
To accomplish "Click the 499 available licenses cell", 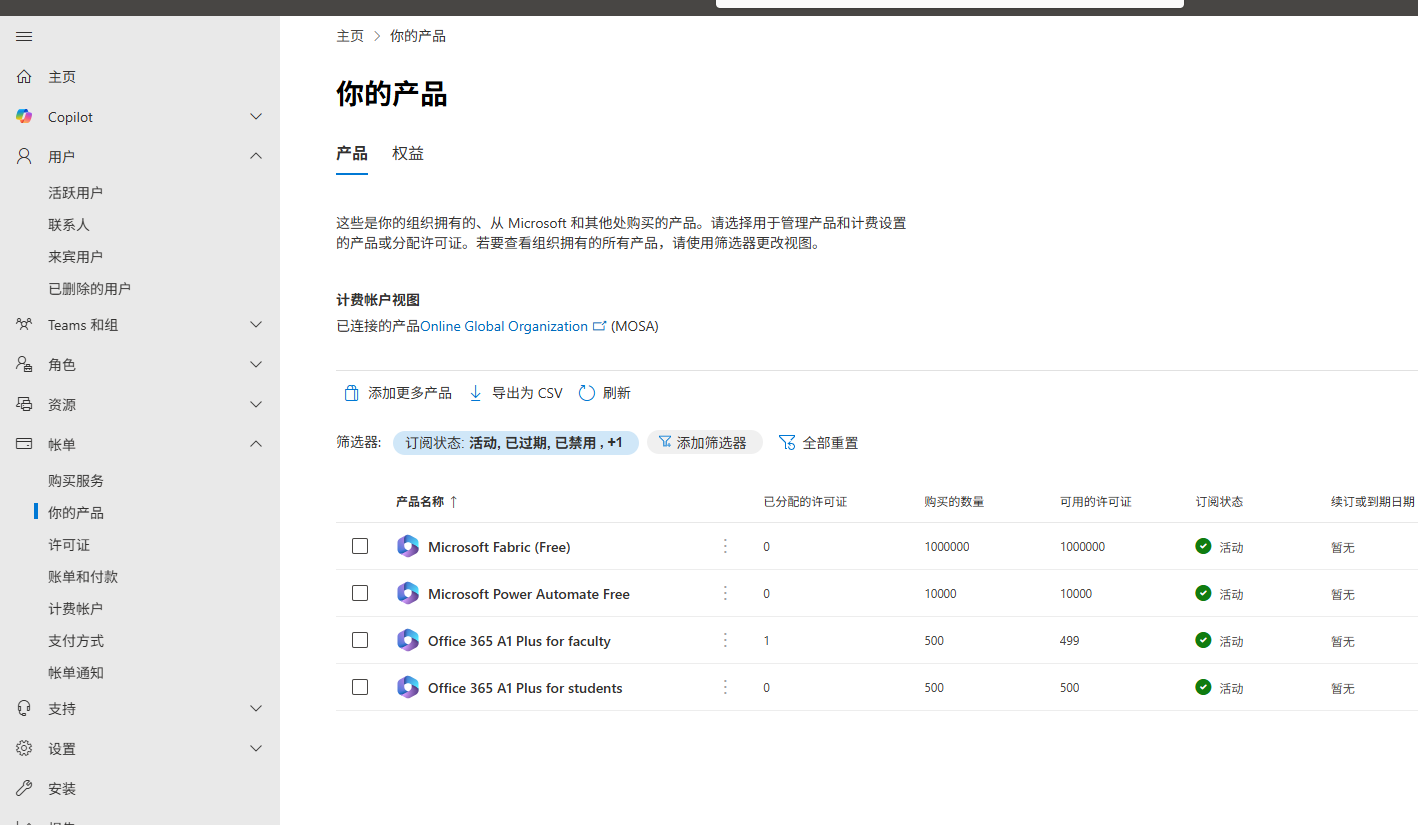I will tap(1070, 641).
